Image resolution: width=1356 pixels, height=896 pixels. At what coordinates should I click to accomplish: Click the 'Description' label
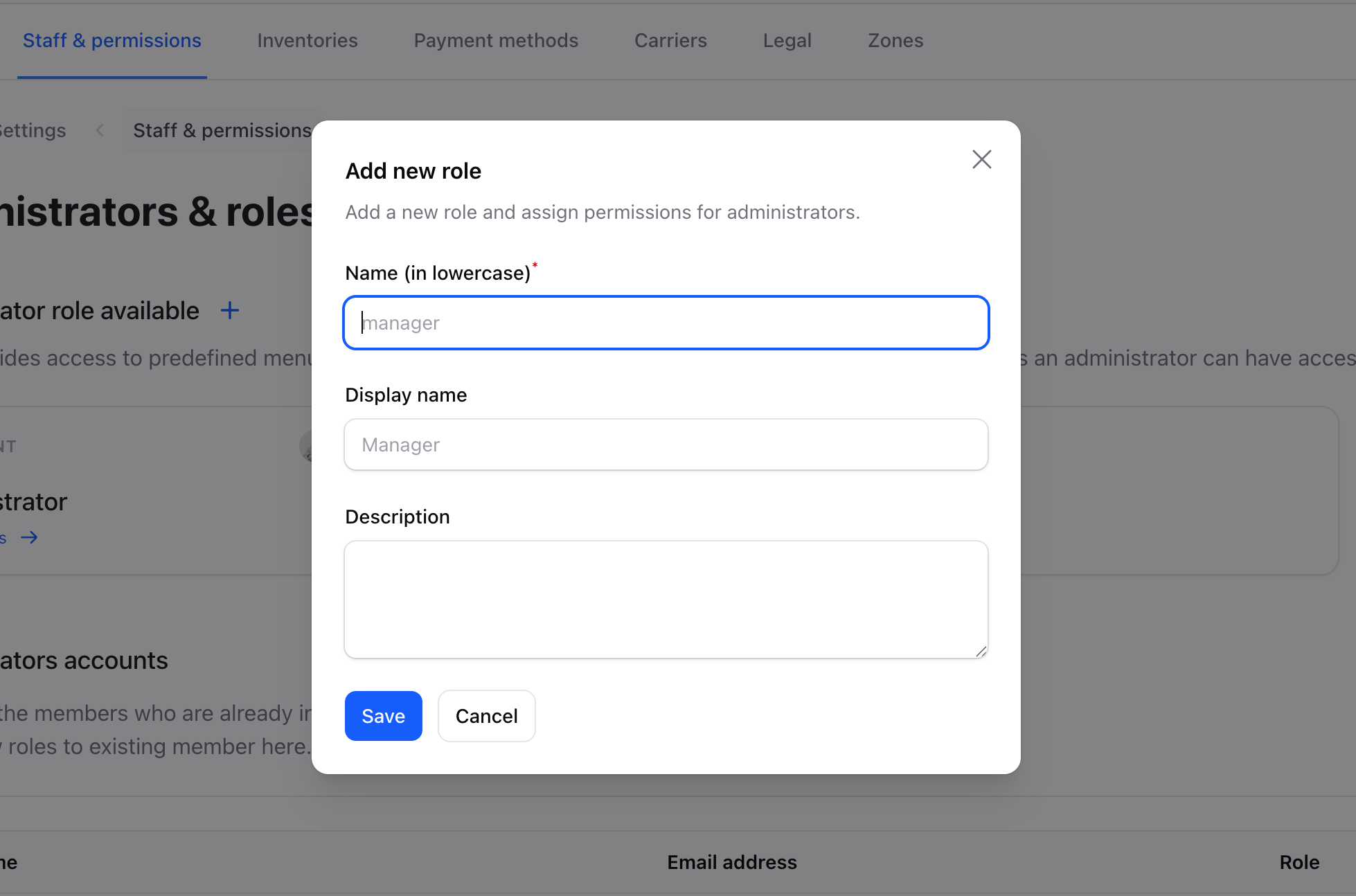point(398,517)
